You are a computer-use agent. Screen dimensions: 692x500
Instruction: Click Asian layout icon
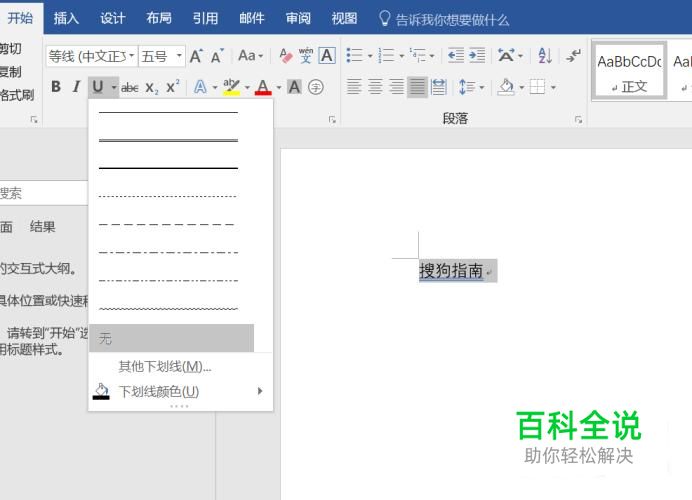[x=506, y=56]
